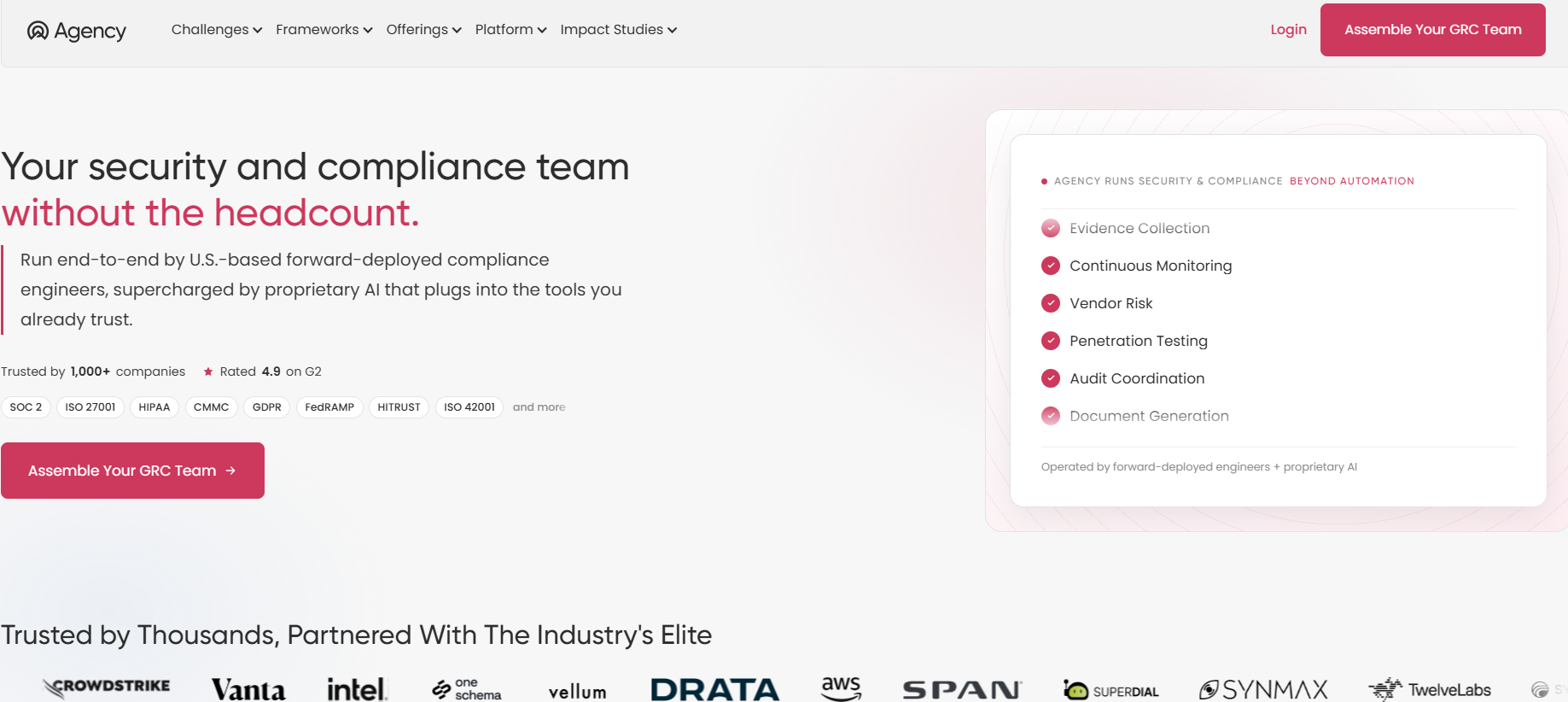Select the FedRAMP badge
1568x702 pixels.
tap(329, 407)
